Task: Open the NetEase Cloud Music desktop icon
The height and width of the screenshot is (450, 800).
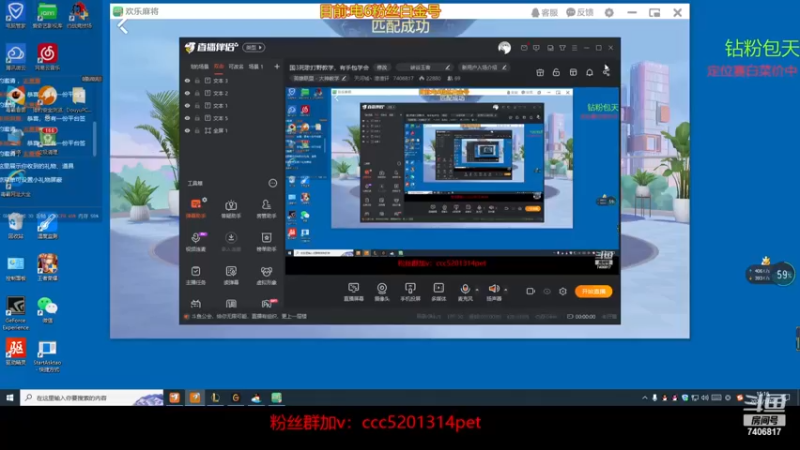Action: point(47,57)
